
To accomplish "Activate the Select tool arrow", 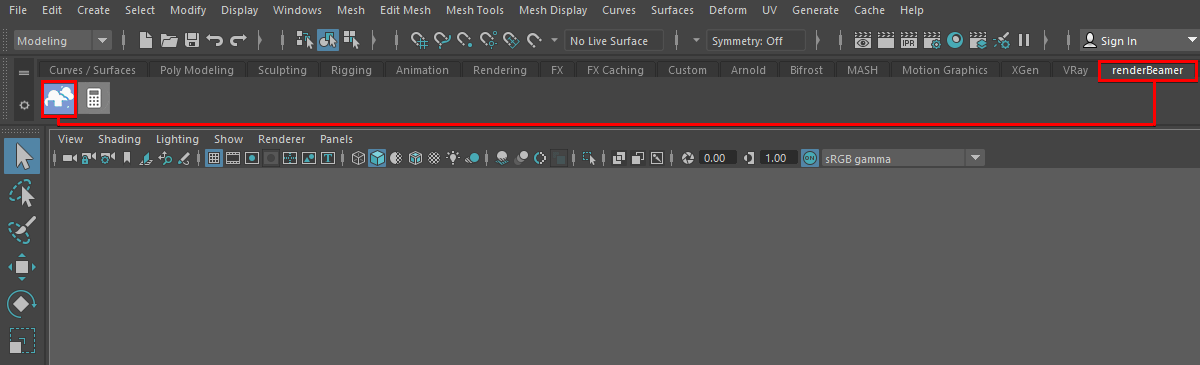I will [x=22, y=156].
